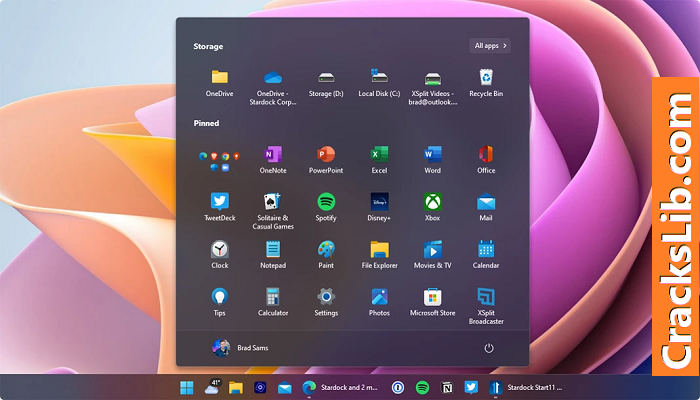Open the Office app
The height and width of the screenshot is (400, 700).
click(486, 160)
